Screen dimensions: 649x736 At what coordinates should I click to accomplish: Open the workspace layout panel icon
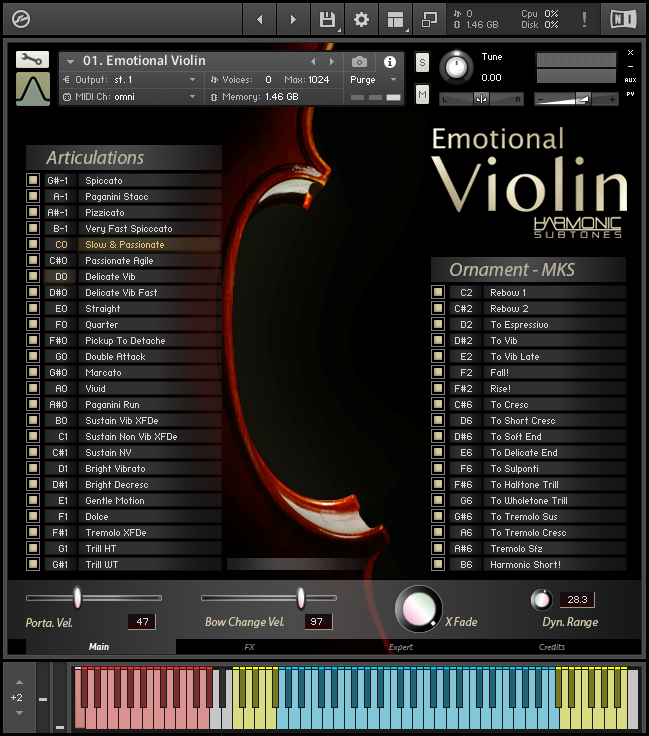coord(395,19)
